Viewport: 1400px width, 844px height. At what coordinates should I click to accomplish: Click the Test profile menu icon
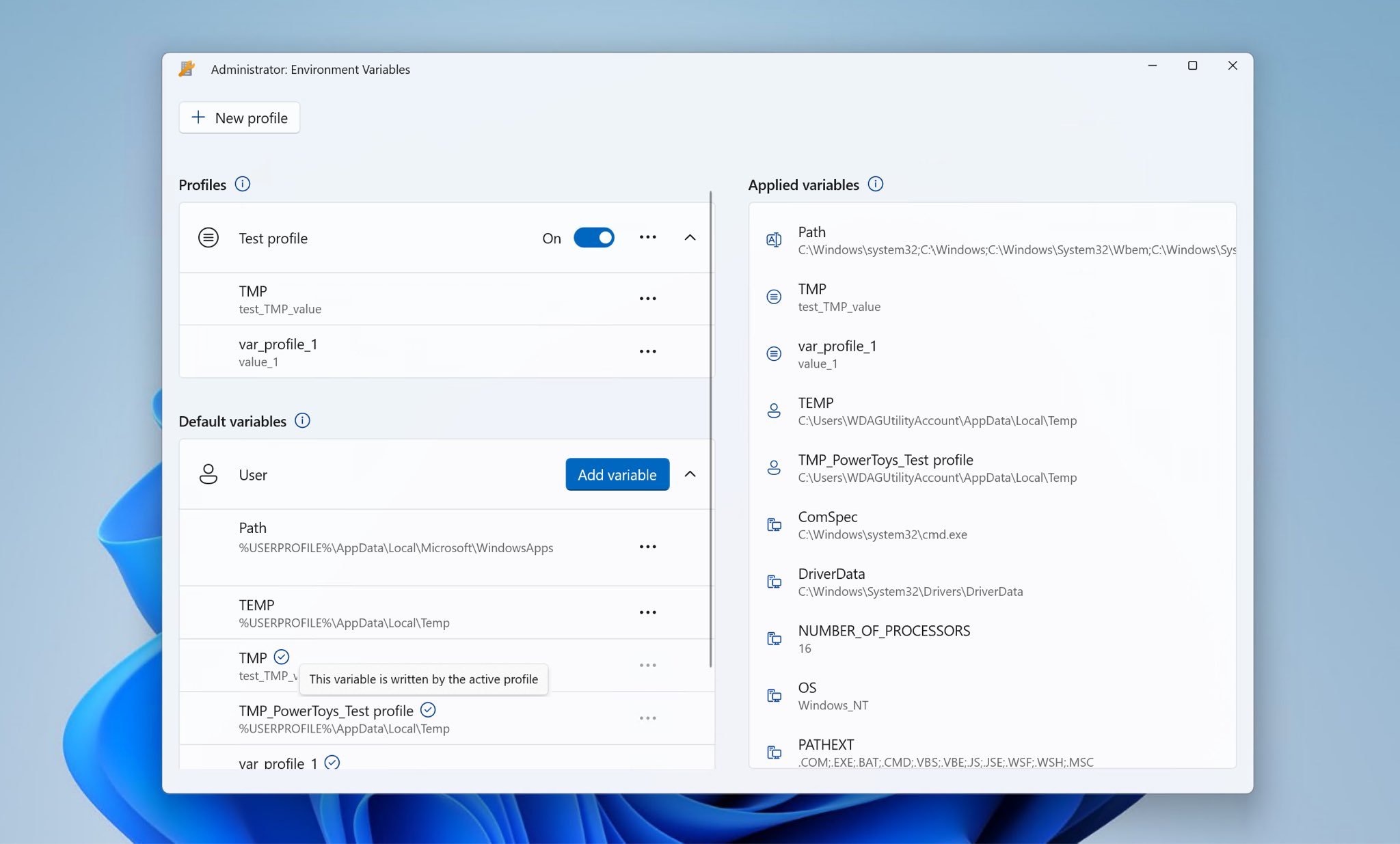[648, 238]
